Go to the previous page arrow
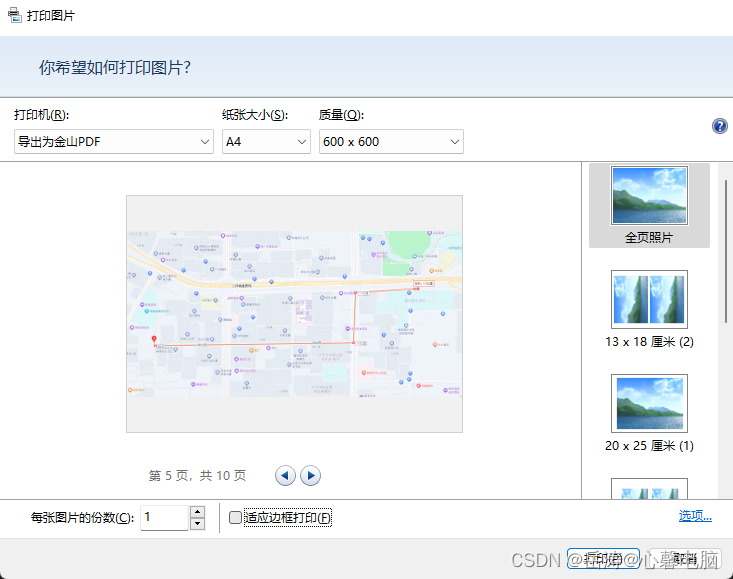The height and width of the screenshot is (579, 733). [x=285, y=476]
